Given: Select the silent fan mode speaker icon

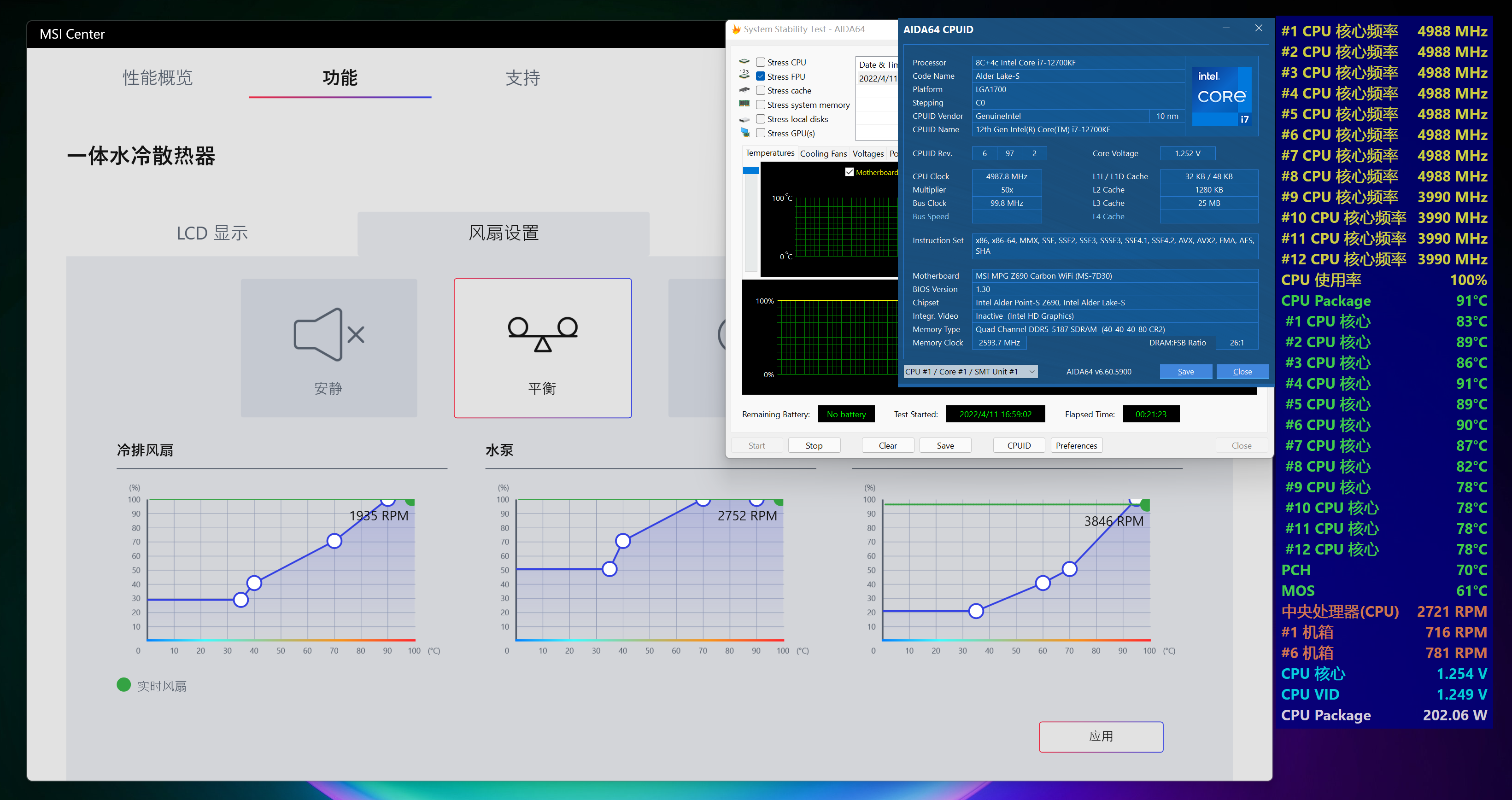Looking at the screenshot, I should (x=328, y=334).
